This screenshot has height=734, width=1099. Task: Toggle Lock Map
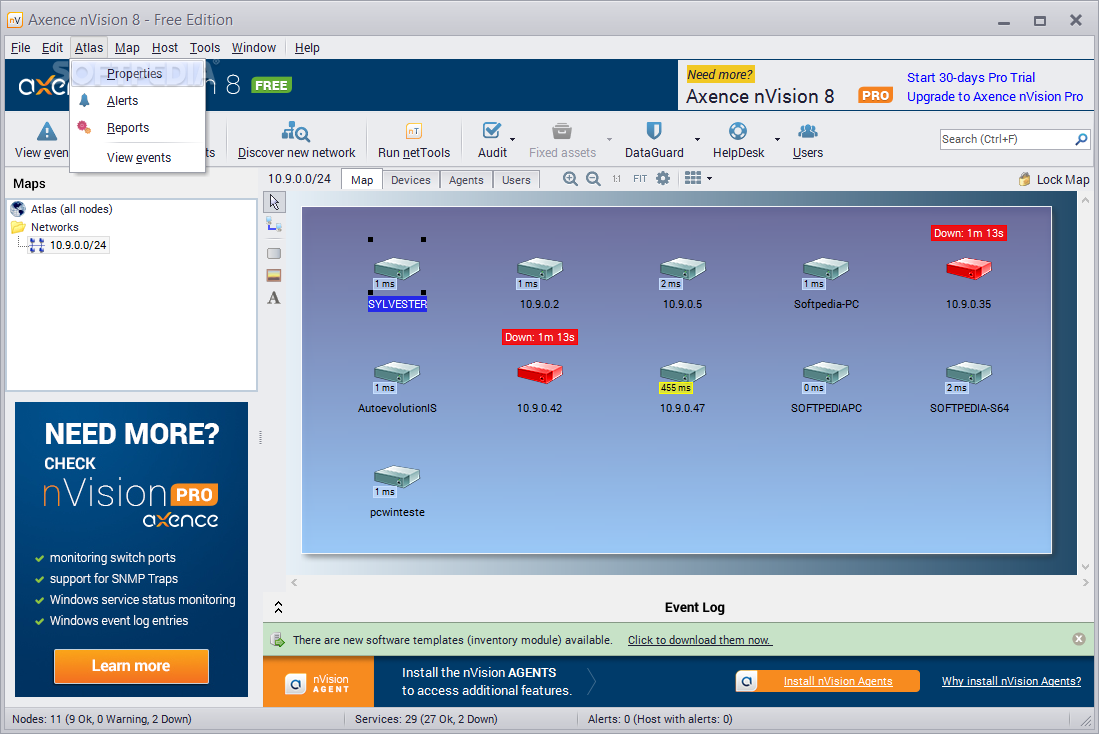(x=1053, y=179)
